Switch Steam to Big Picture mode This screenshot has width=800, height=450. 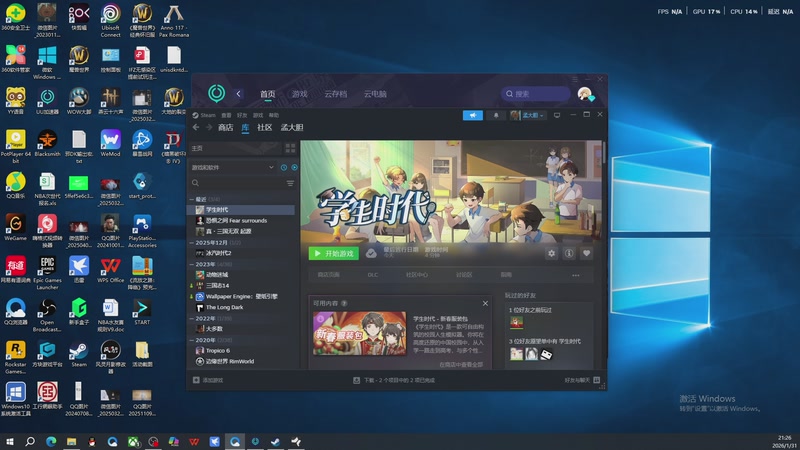[x=557, y=115]
